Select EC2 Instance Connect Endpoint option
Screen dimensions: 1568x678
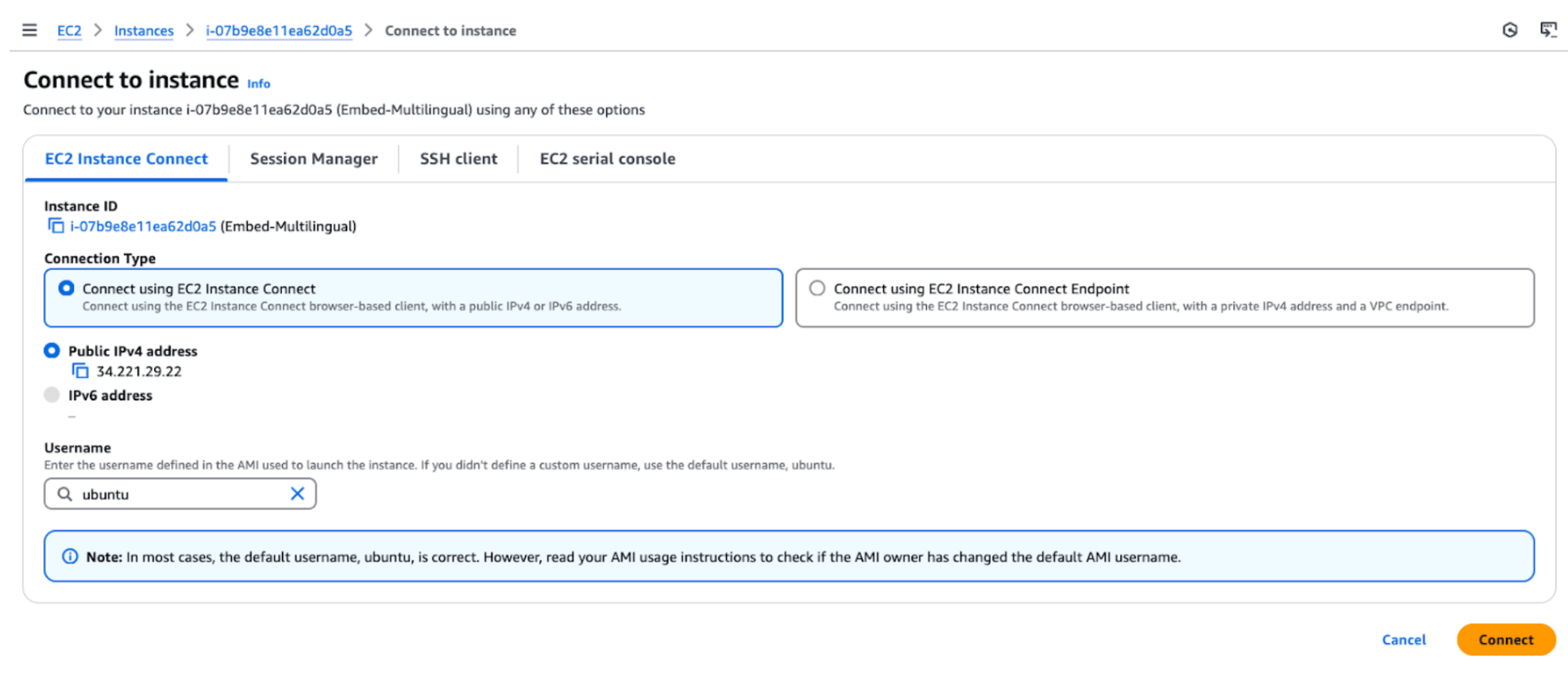(x=817, y=288)
